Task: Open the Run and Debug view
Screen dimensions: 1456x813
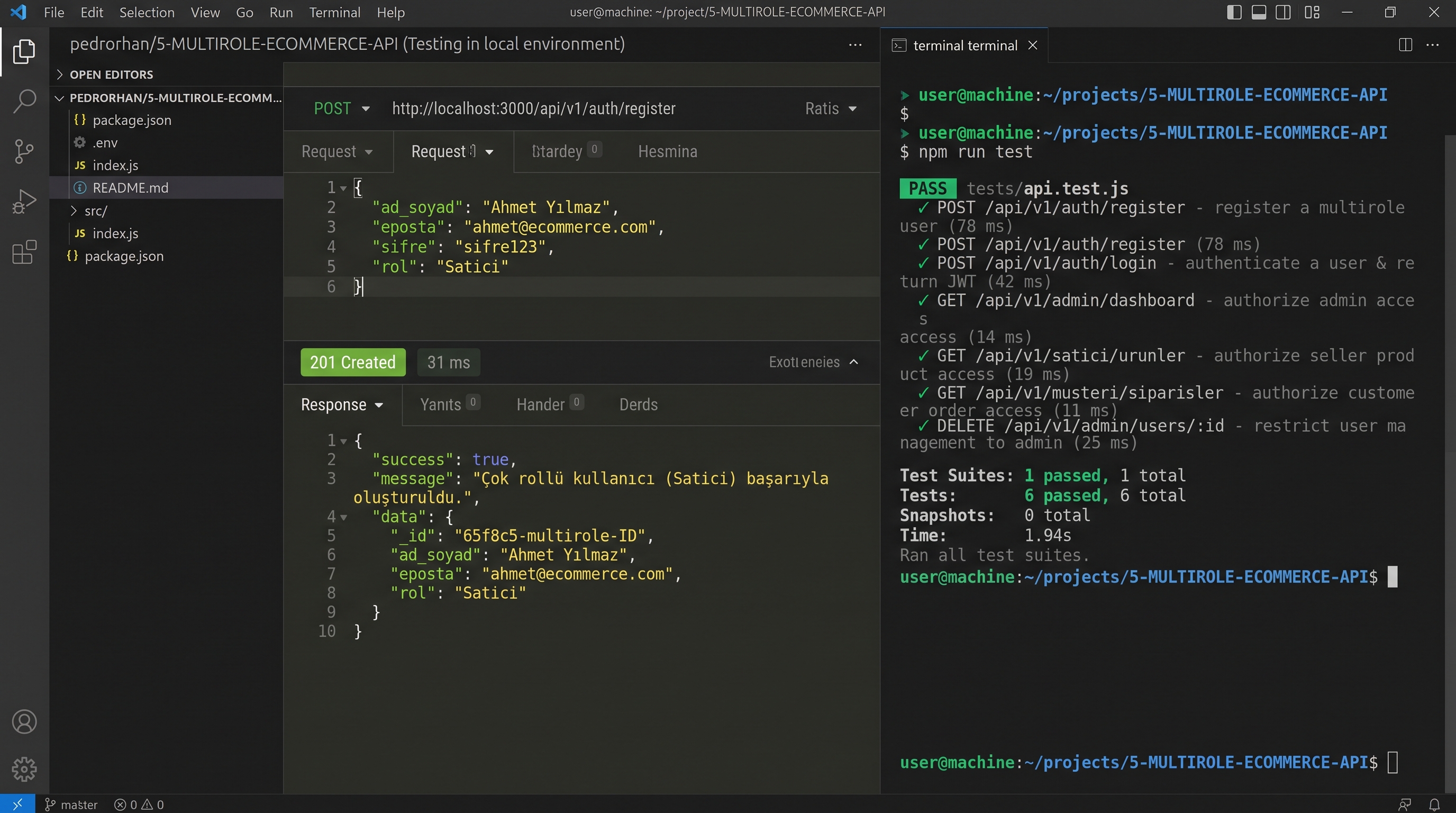Action: coord(24,201)
